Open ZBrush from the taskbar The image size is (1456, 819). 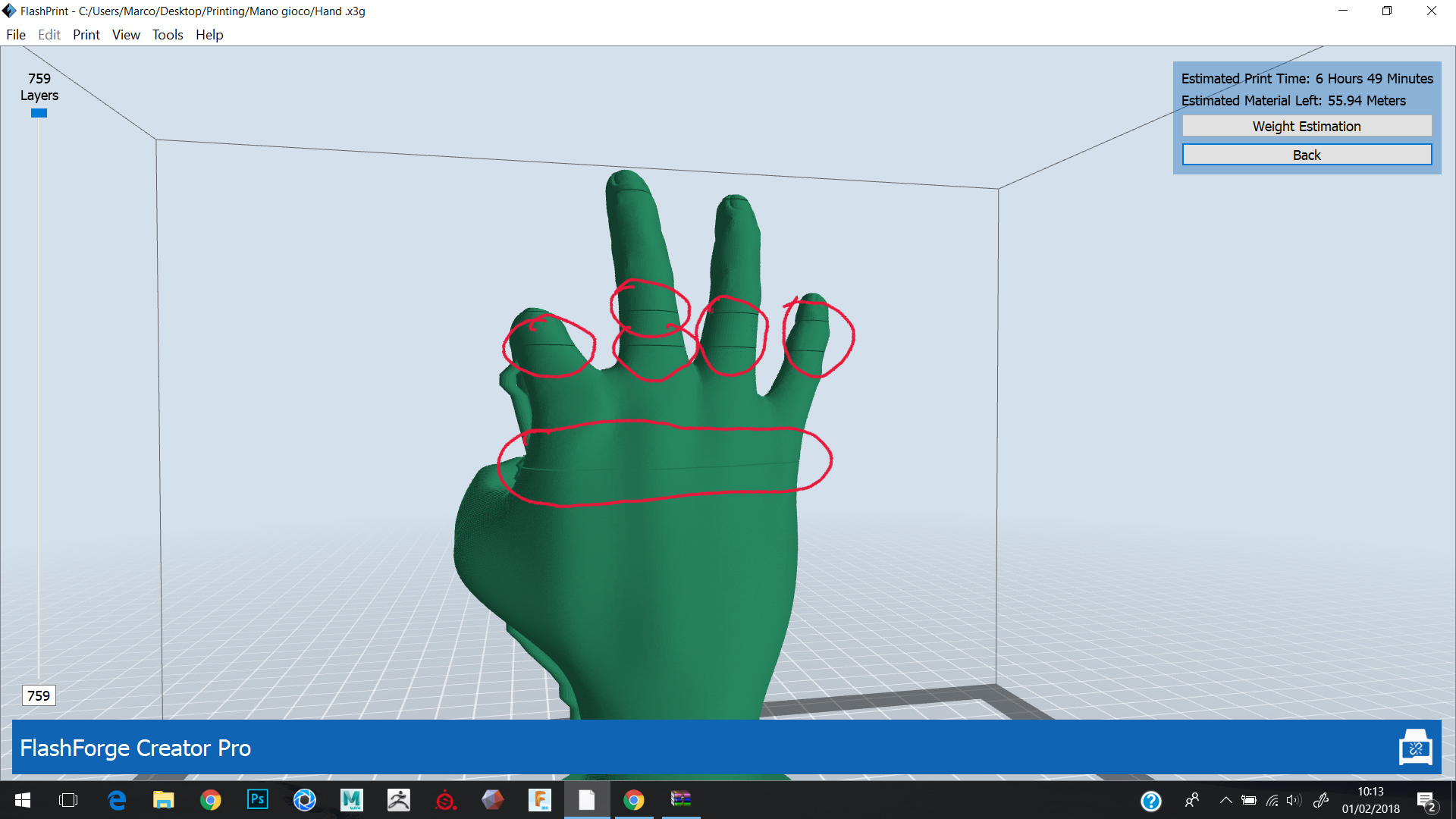click(398, 799)
